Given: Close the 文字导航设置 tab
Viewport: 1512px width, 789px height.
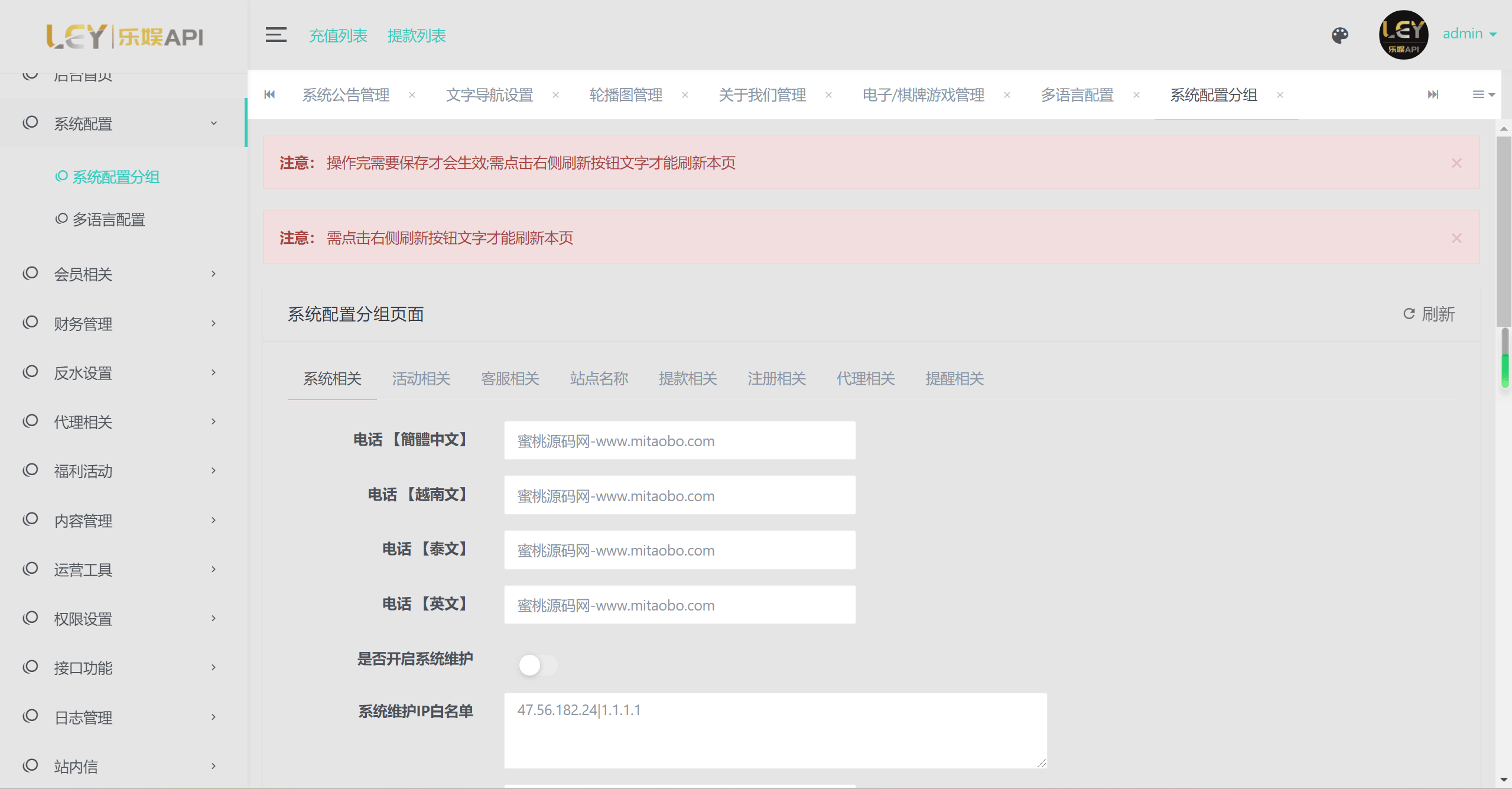Looking at the screenshot, I should click(555, 95).
